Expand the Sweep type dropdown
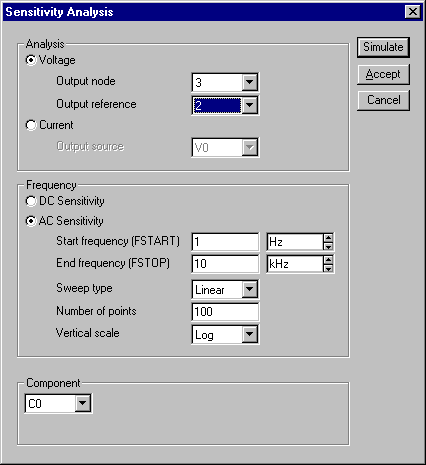 point(250,289)
